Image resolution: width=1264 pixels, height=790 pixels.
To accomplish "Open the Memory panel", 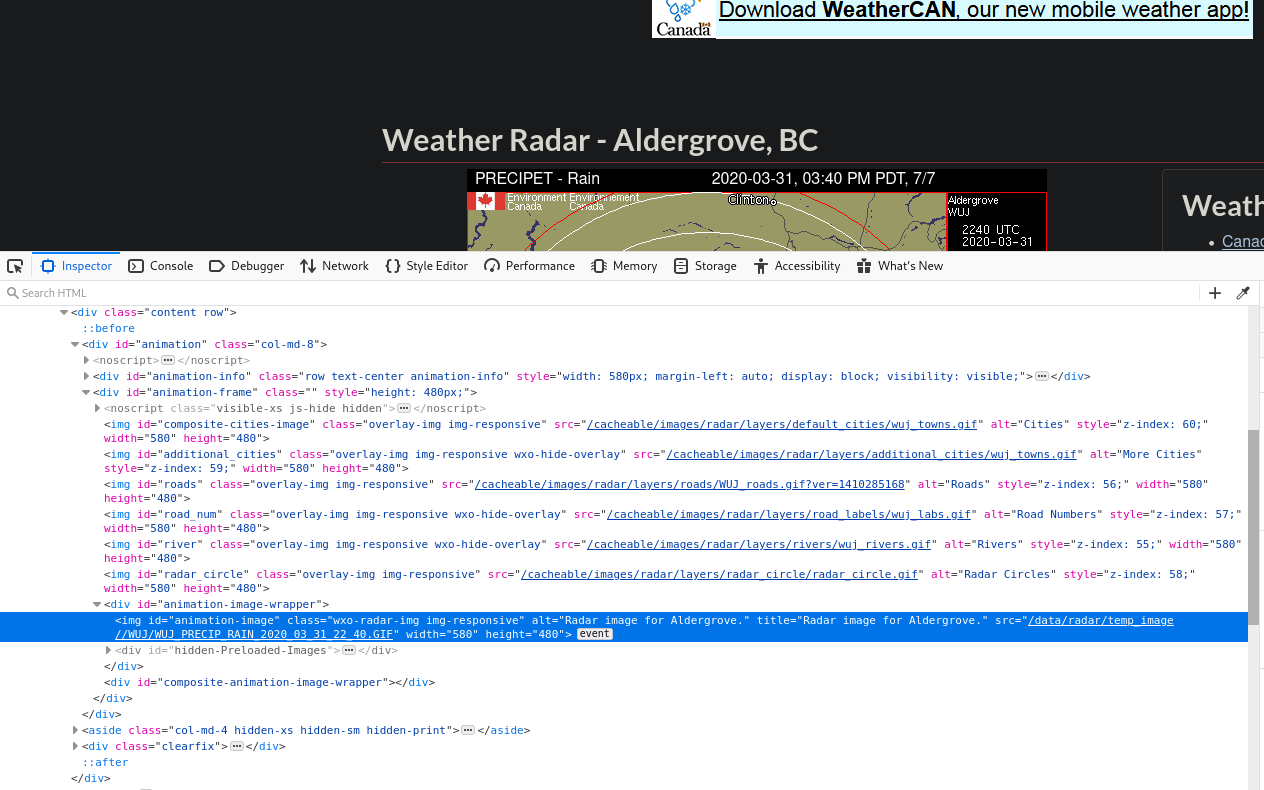I will click(624, 266).
